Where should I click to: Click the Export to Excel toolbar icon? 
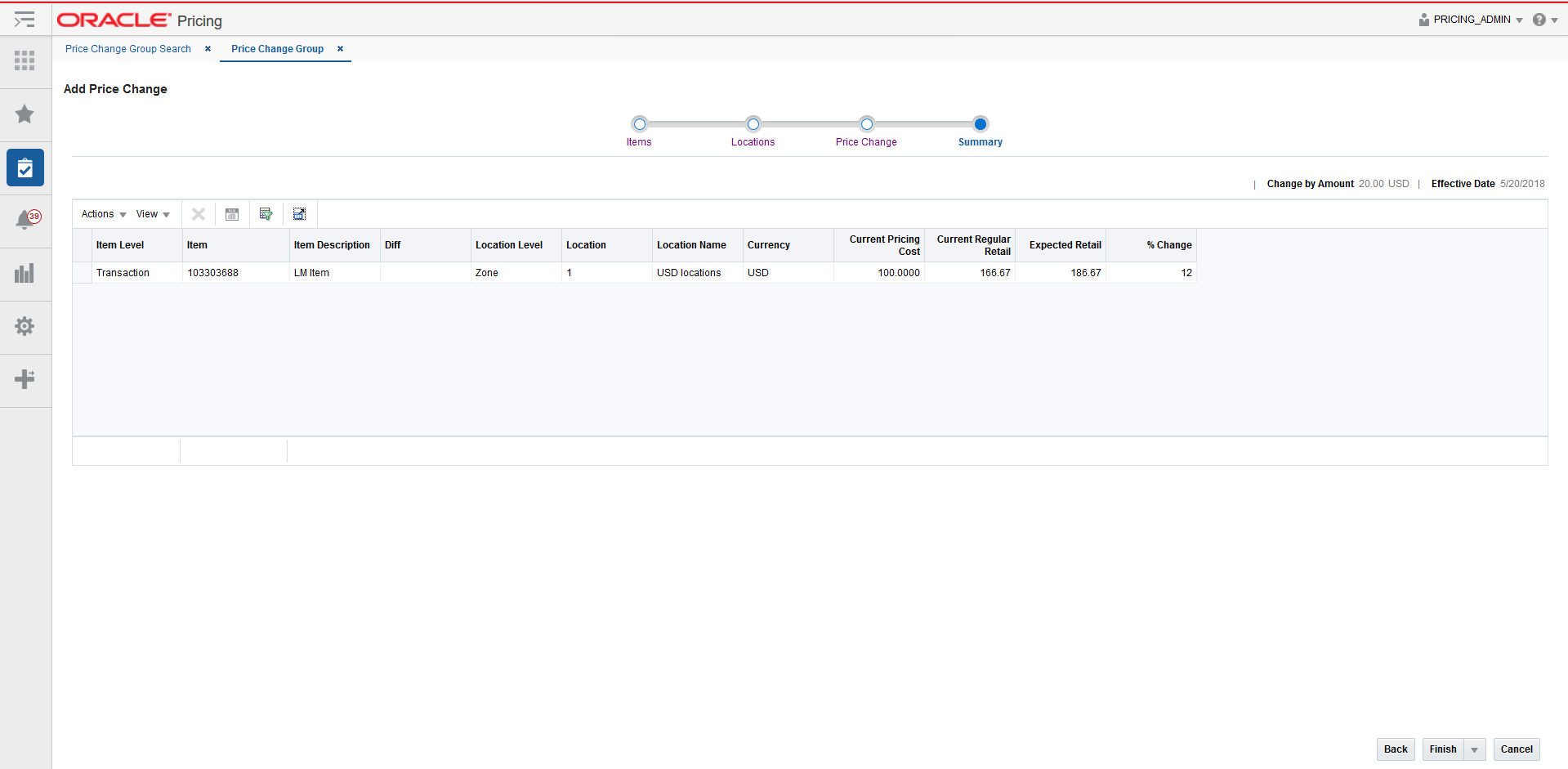point(265,213)
